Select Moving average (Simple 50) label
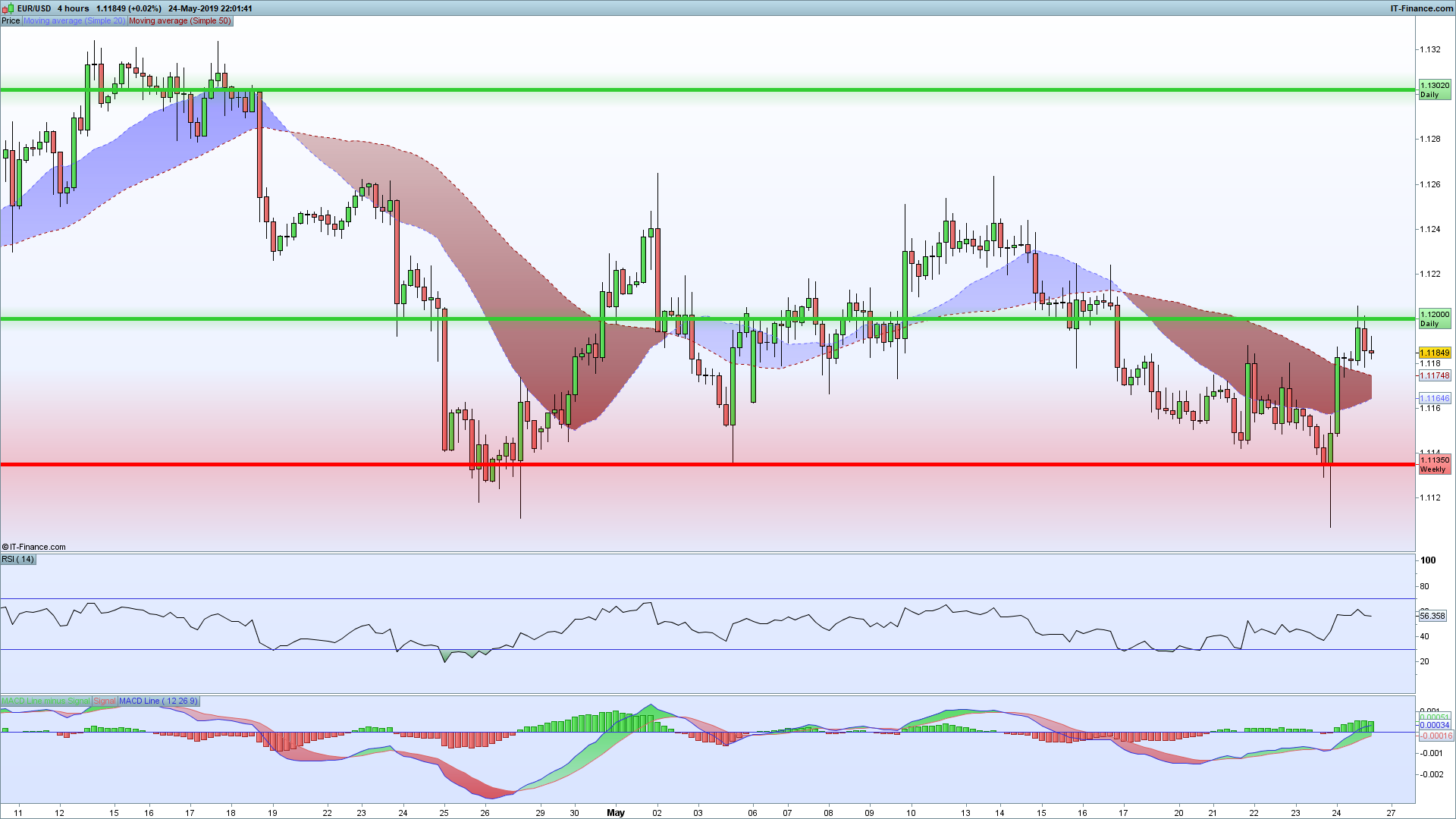 point(180,20)
